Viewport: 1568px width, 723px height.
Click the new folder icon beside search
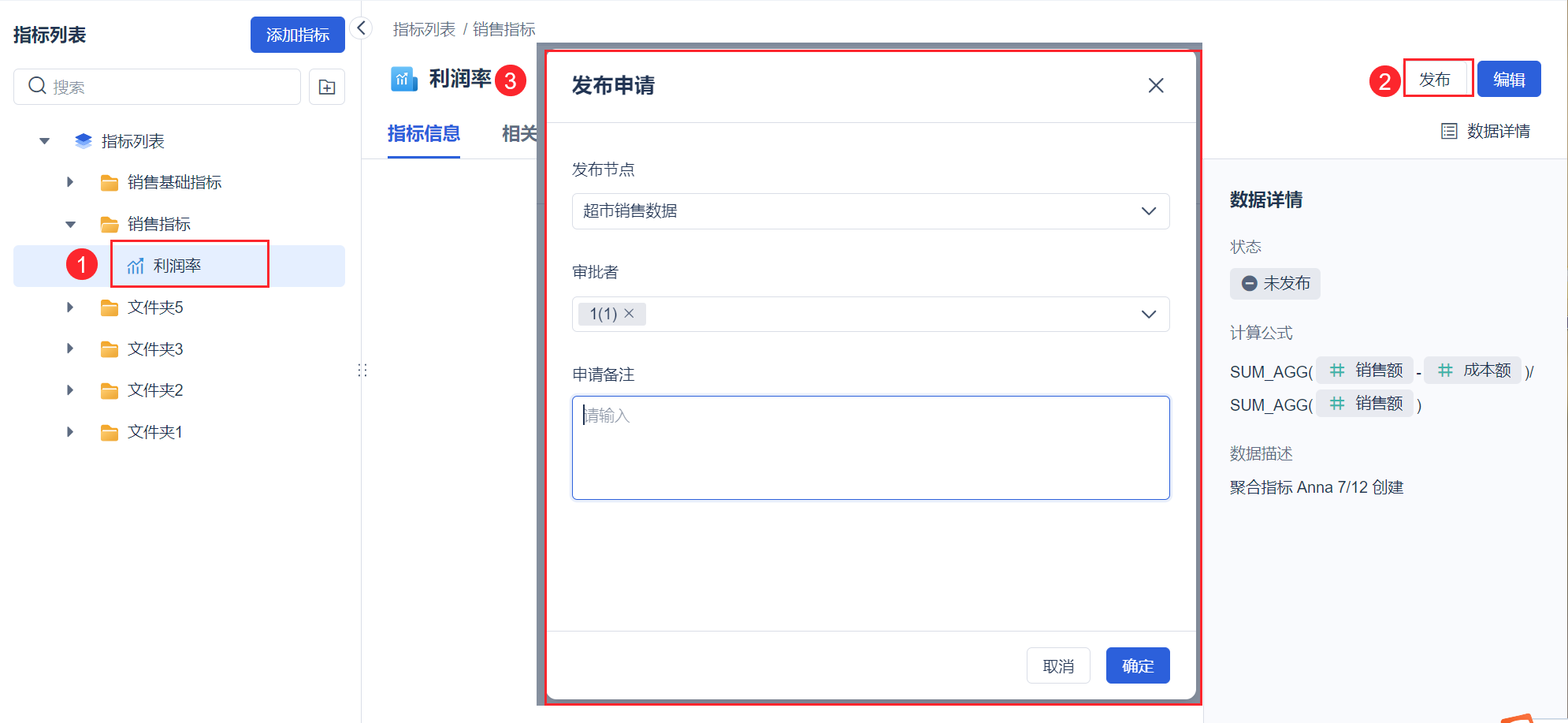pyautogui.click(x=327, y=87)
